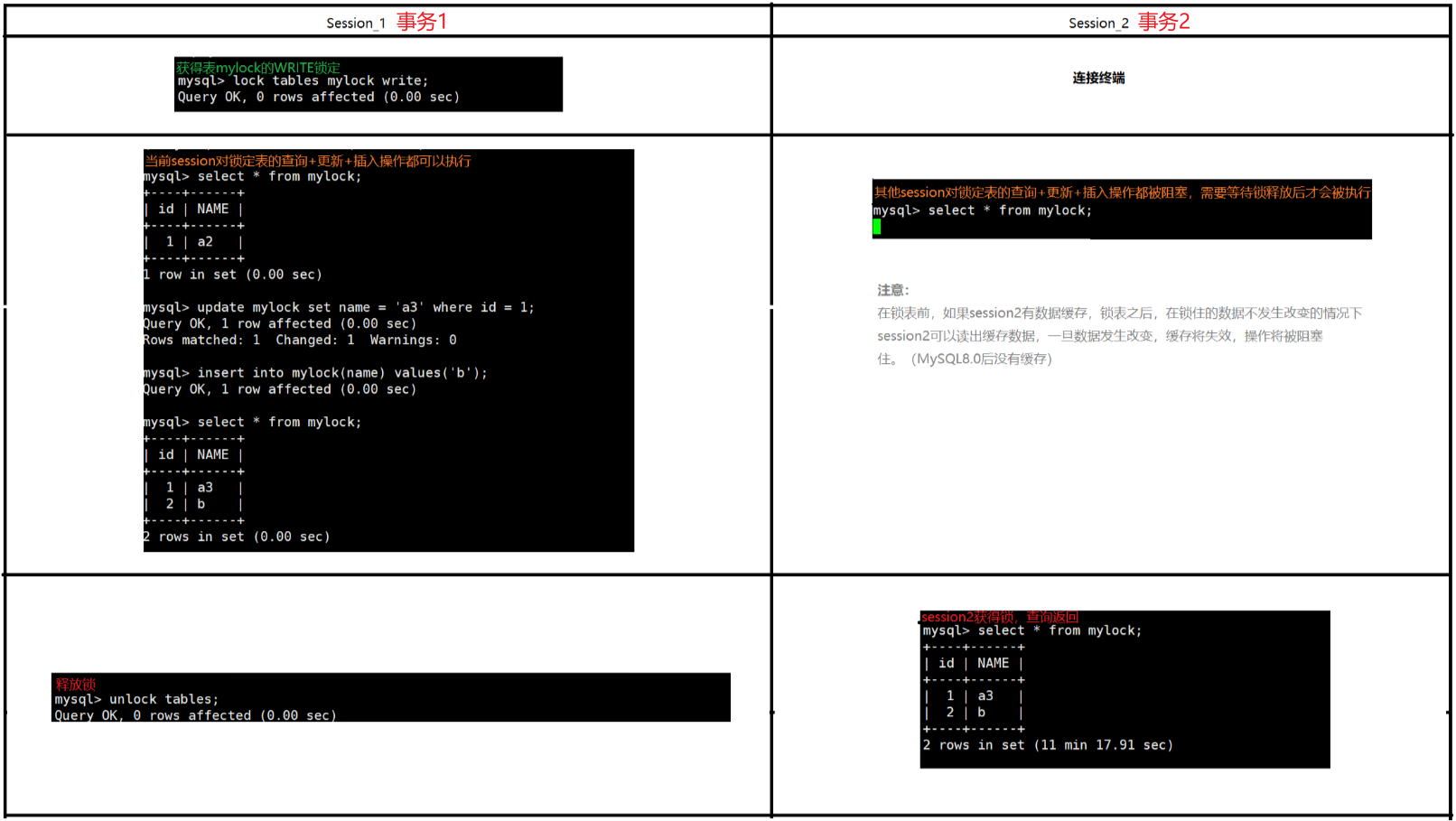Image resolution: width=1456 pixels, height=821 pixels.
Task: Click the 'lock tables mylock write;' command
Action: click(331, 81)
